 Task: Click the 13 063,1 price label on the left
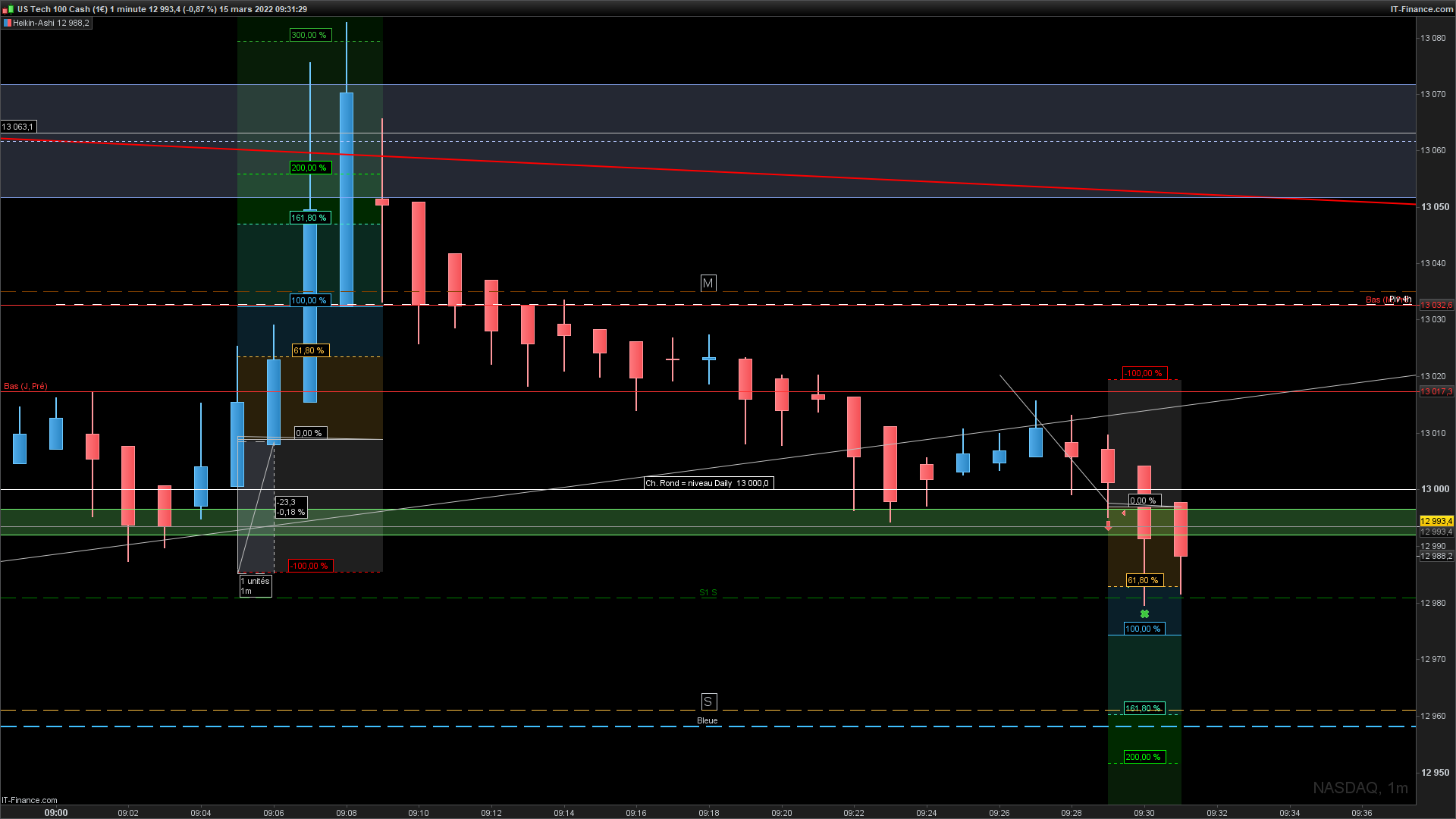(x=18, y=127)
